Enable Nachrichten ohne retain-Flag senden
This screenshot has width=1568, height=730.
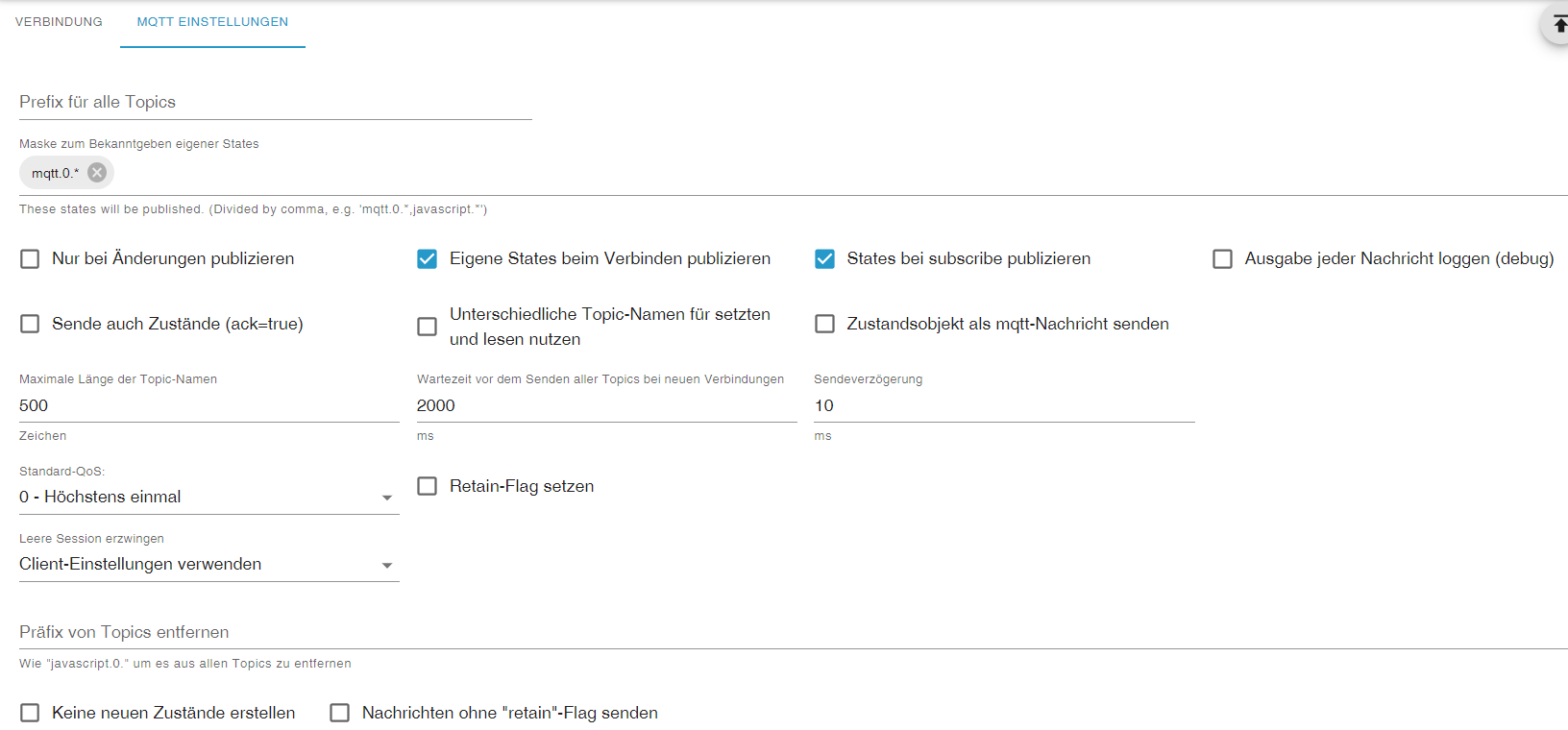point(339,713)
